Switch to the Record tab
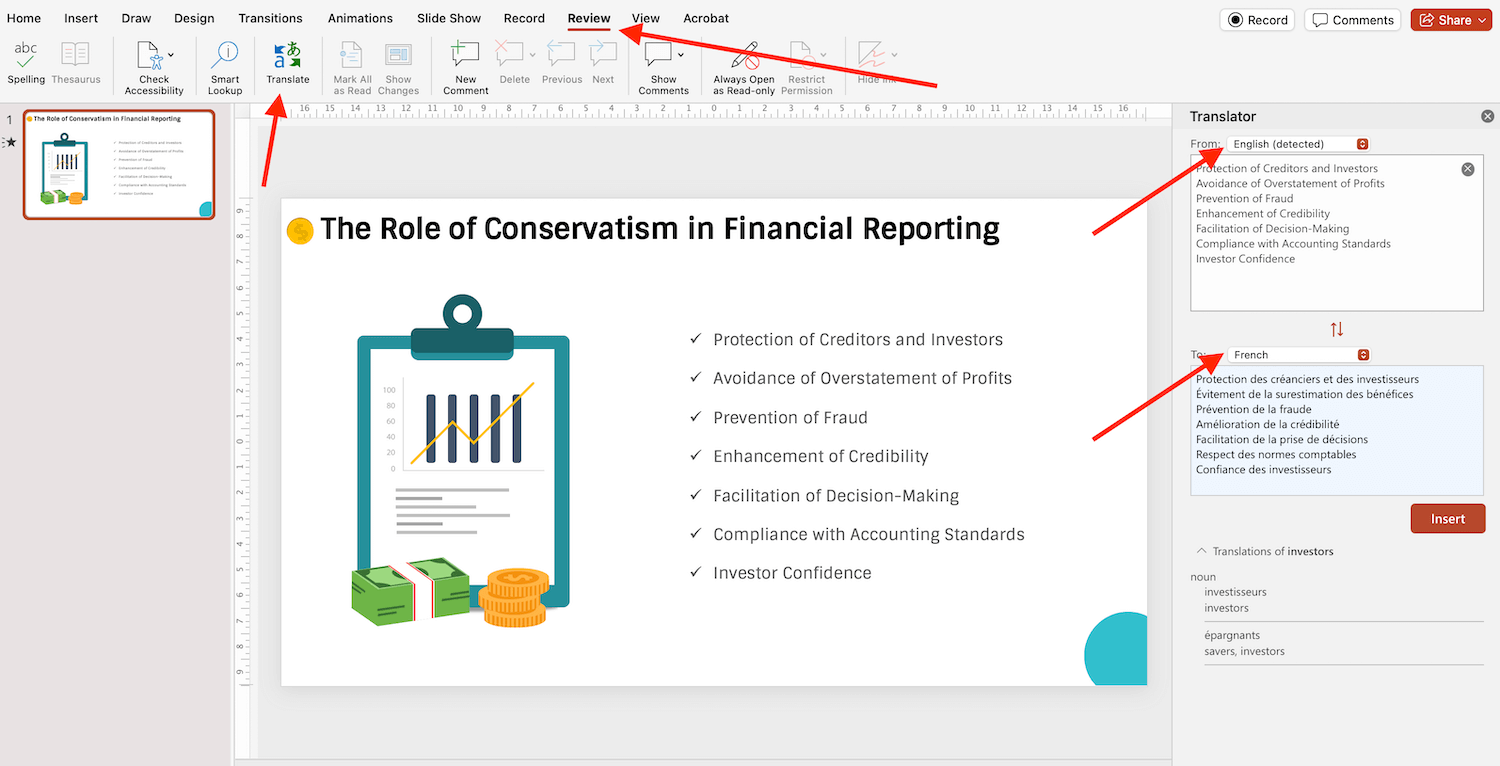The image size is (1500, 766). click(524, 18)
